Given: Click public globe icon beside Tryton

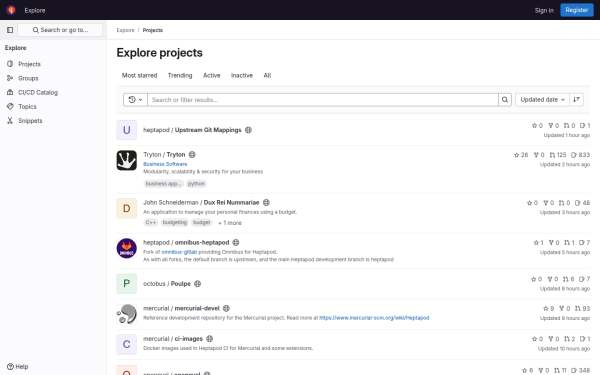Looking at the screenshot, I should [192, 155].
